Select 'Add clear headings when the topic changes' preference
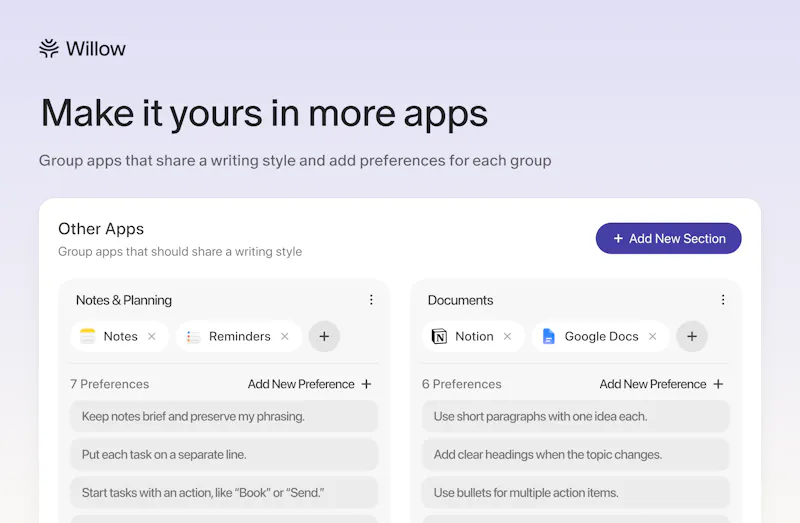Screen dimensions: 800x523 576,455
